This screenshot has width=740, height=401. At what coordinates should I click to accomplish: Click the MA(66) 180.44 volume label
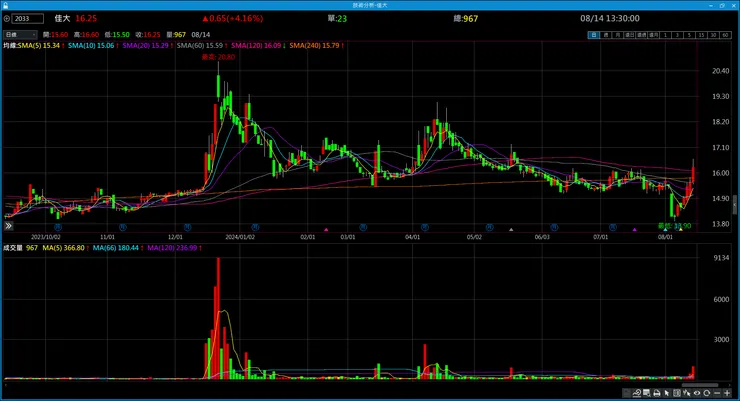click(118, 248)
